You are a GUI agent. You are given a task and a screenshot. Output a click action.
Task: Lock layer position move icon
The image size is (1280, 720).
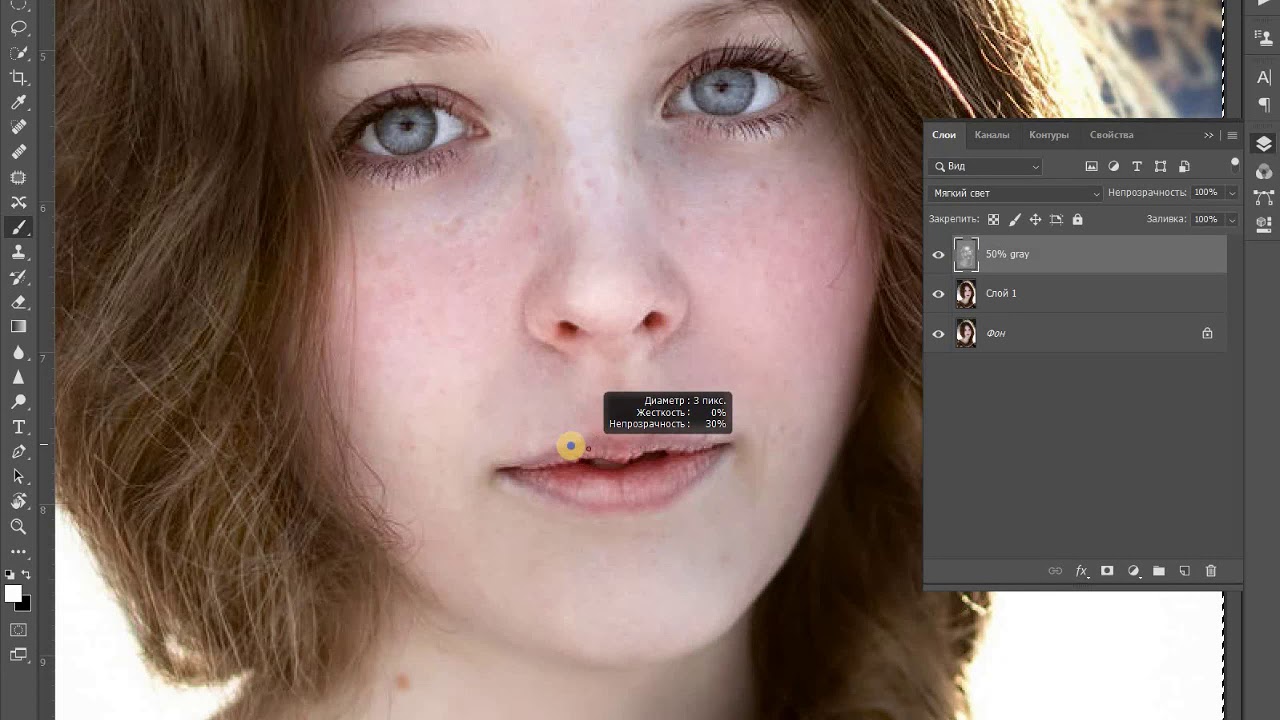tap(1035, 219)
